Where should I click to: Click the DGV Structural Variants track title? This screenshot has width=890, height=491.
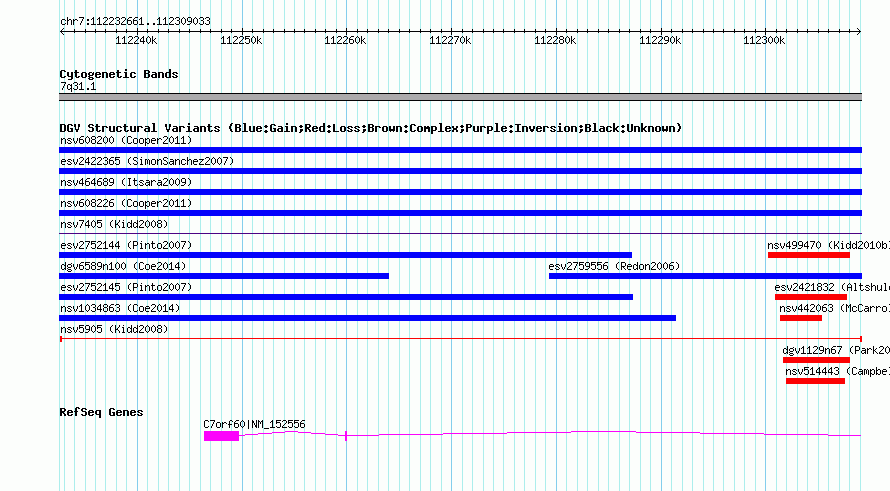(371, 128)
